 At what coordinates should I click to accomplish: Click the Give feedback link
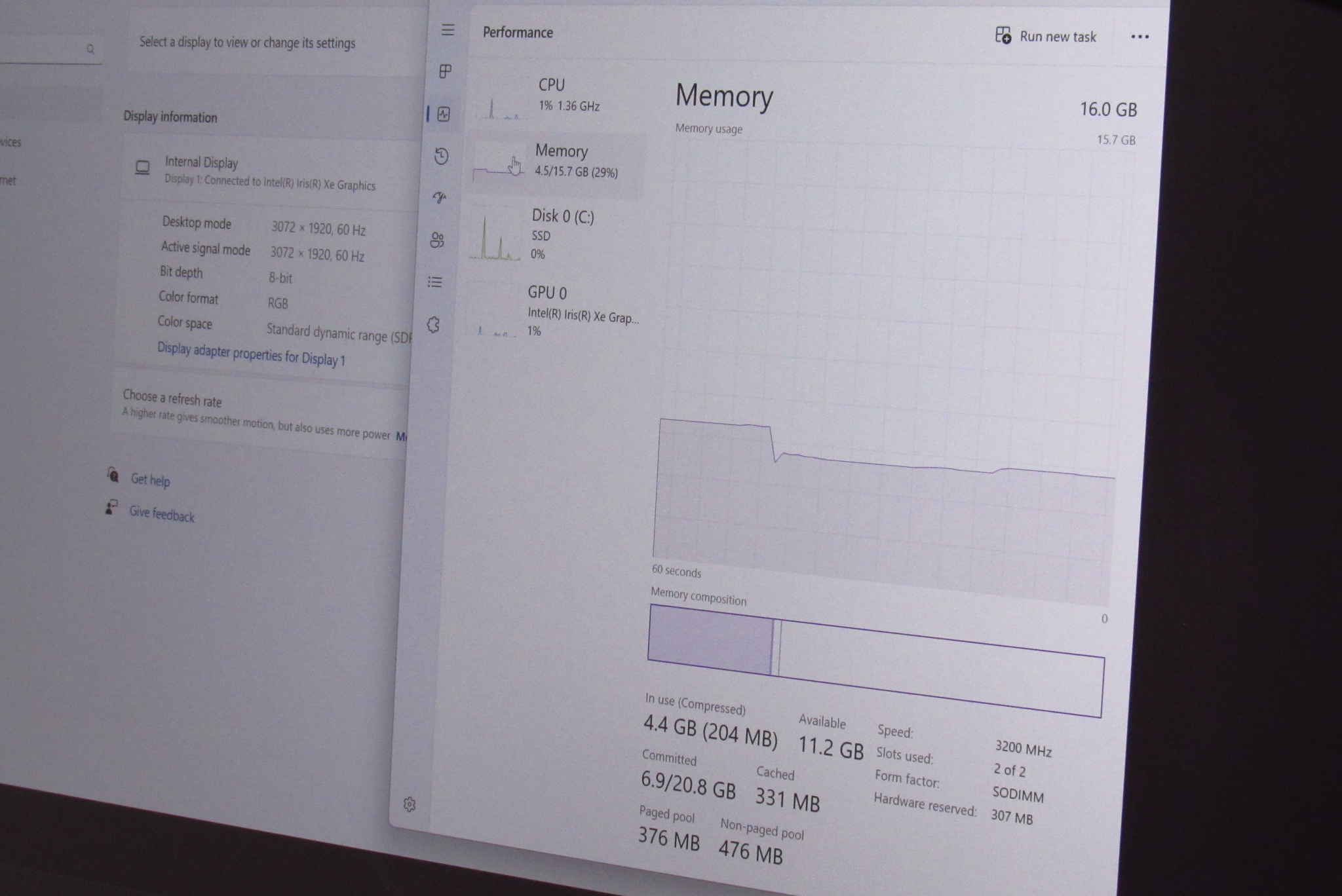[x=161, y=514]
